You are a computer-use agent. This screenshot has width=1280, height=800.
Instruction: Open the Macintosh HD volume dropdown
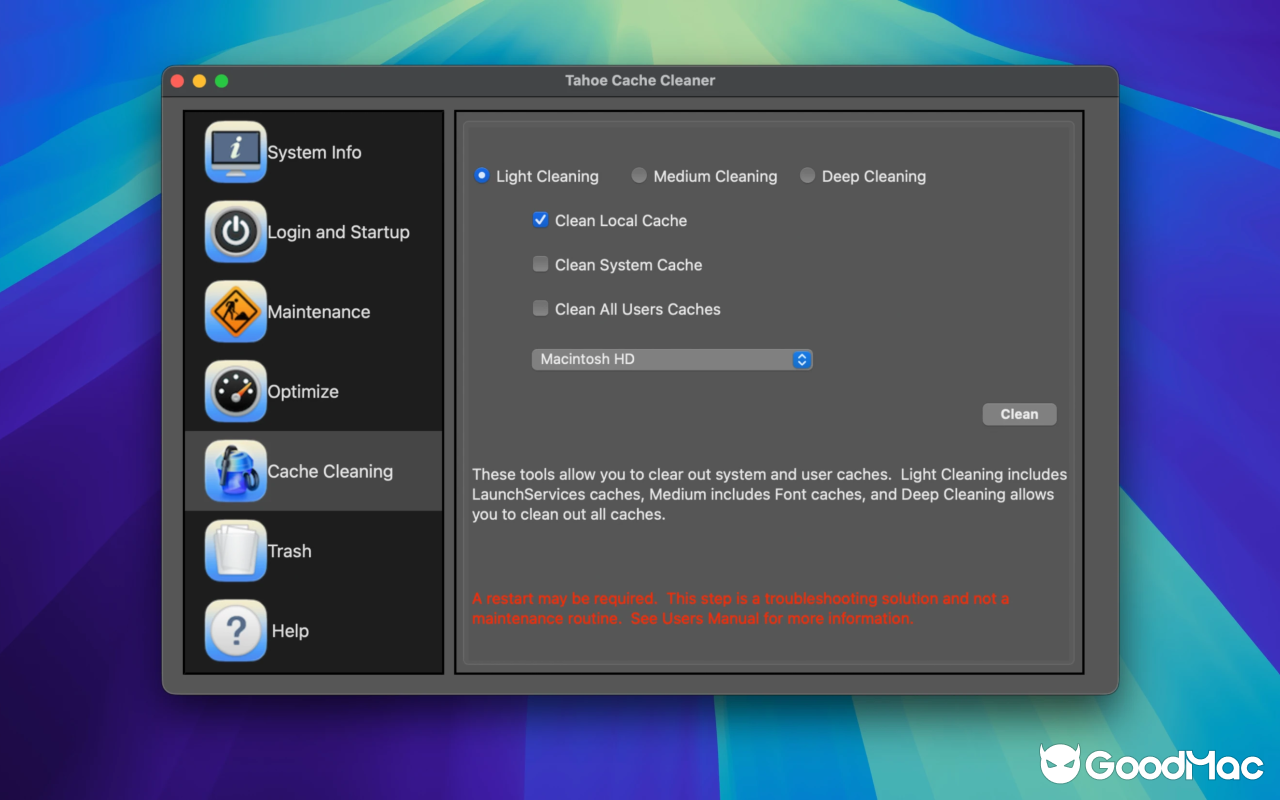672,359
